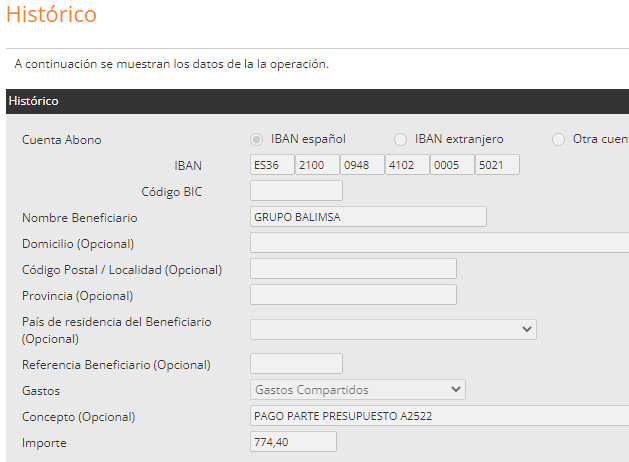Click the empty Código BIC field
Viewport: 629px width, 462px height.
296,191
